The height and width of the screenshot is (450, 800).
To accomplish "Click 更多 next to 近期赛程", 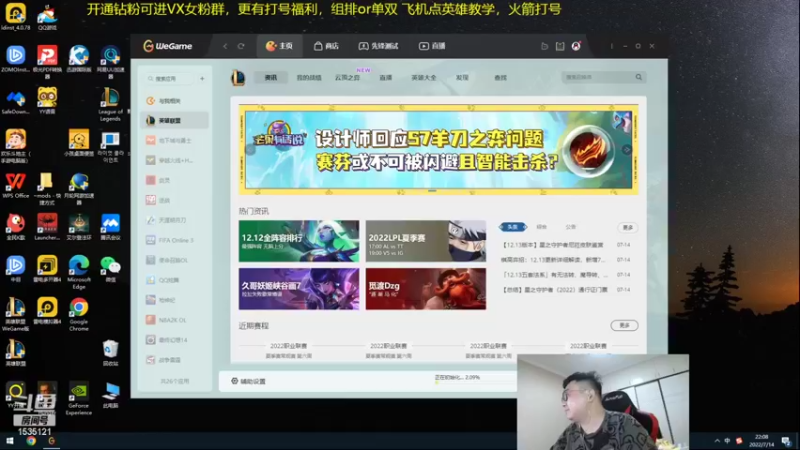I will tap(624, 325).
